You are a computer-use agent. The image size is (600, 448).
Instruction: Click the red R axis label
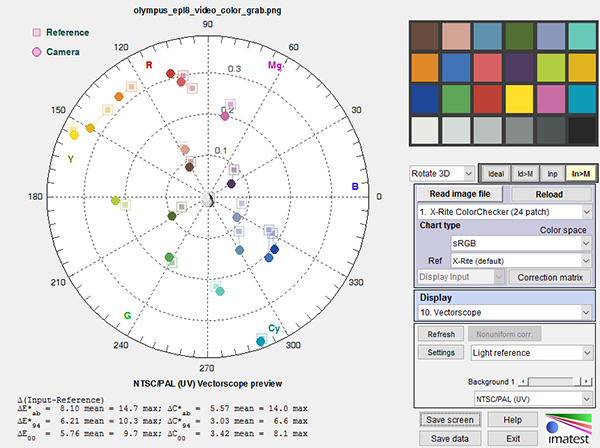coord(149,65)
